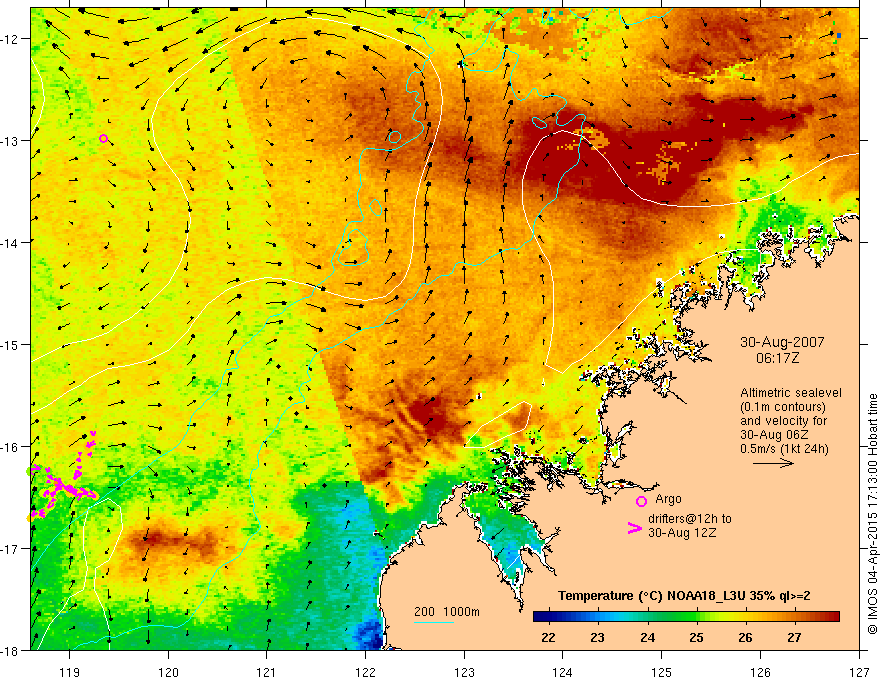
Task: Click the longitude axis label '126'
Action: pos(760,672)
